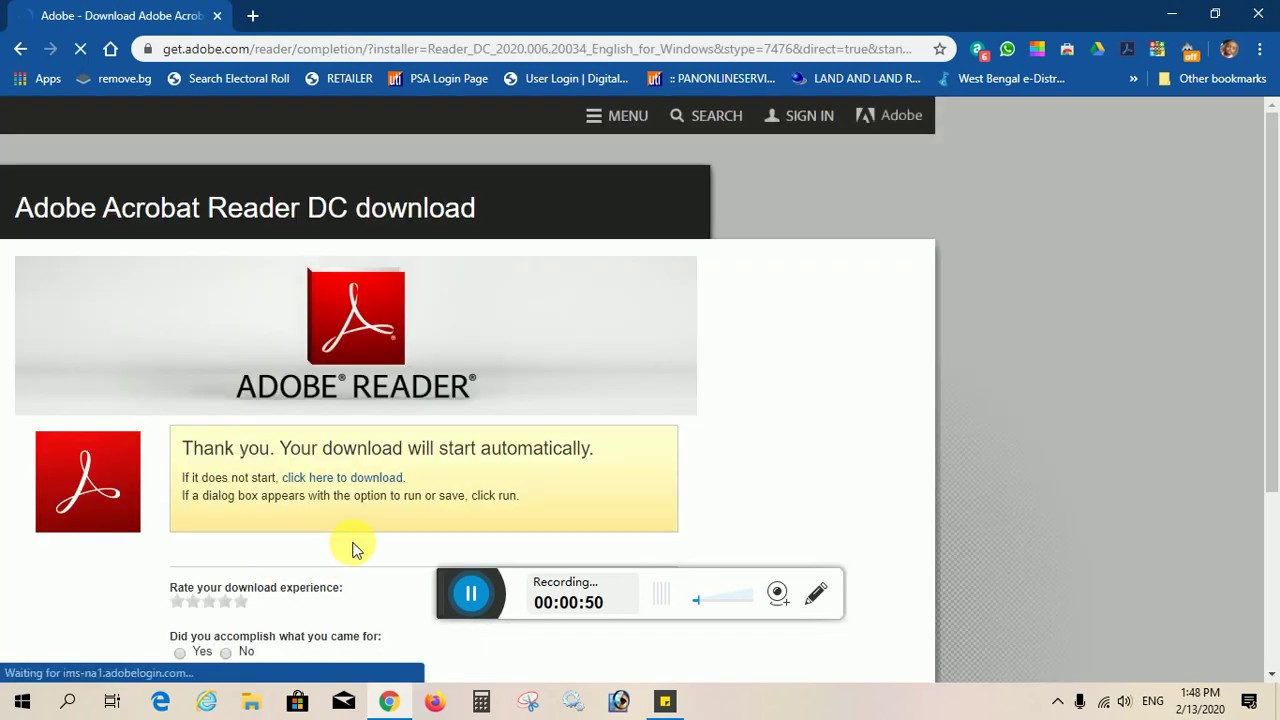Click the Adobe logo in header
Viewport: 1280px width, 720px height.
[889, 116]
